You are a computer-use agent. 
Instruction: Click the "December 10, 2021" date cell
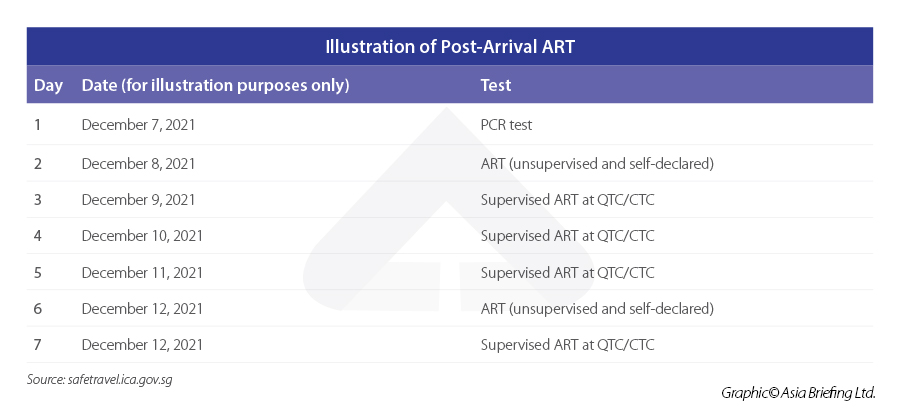(142, 236)
